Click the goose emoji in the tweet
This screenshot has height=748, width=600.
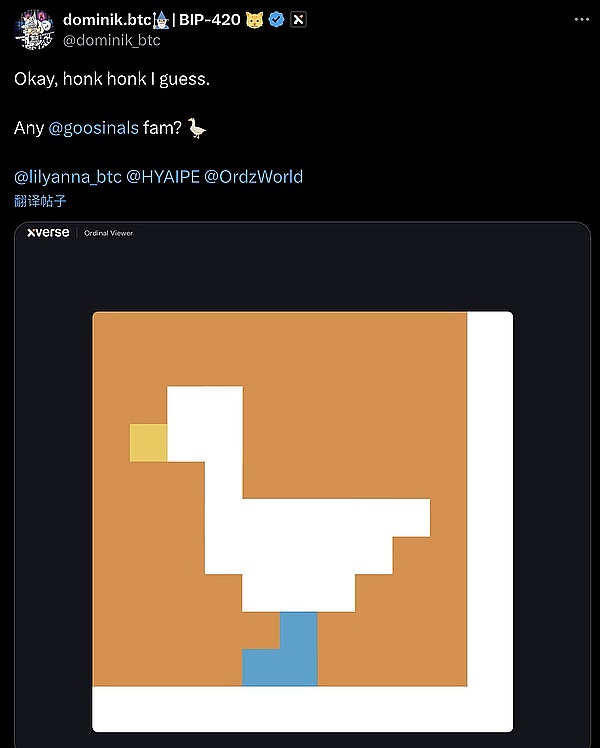click(x=197, y=128)
